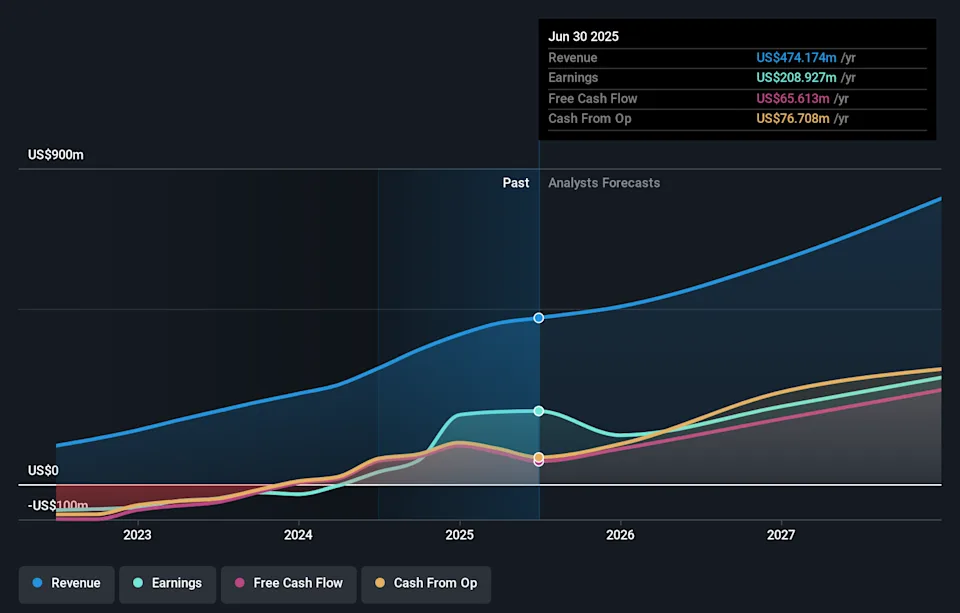
Task: Click the Analysts Forecasts label
Action: (604, 183)
